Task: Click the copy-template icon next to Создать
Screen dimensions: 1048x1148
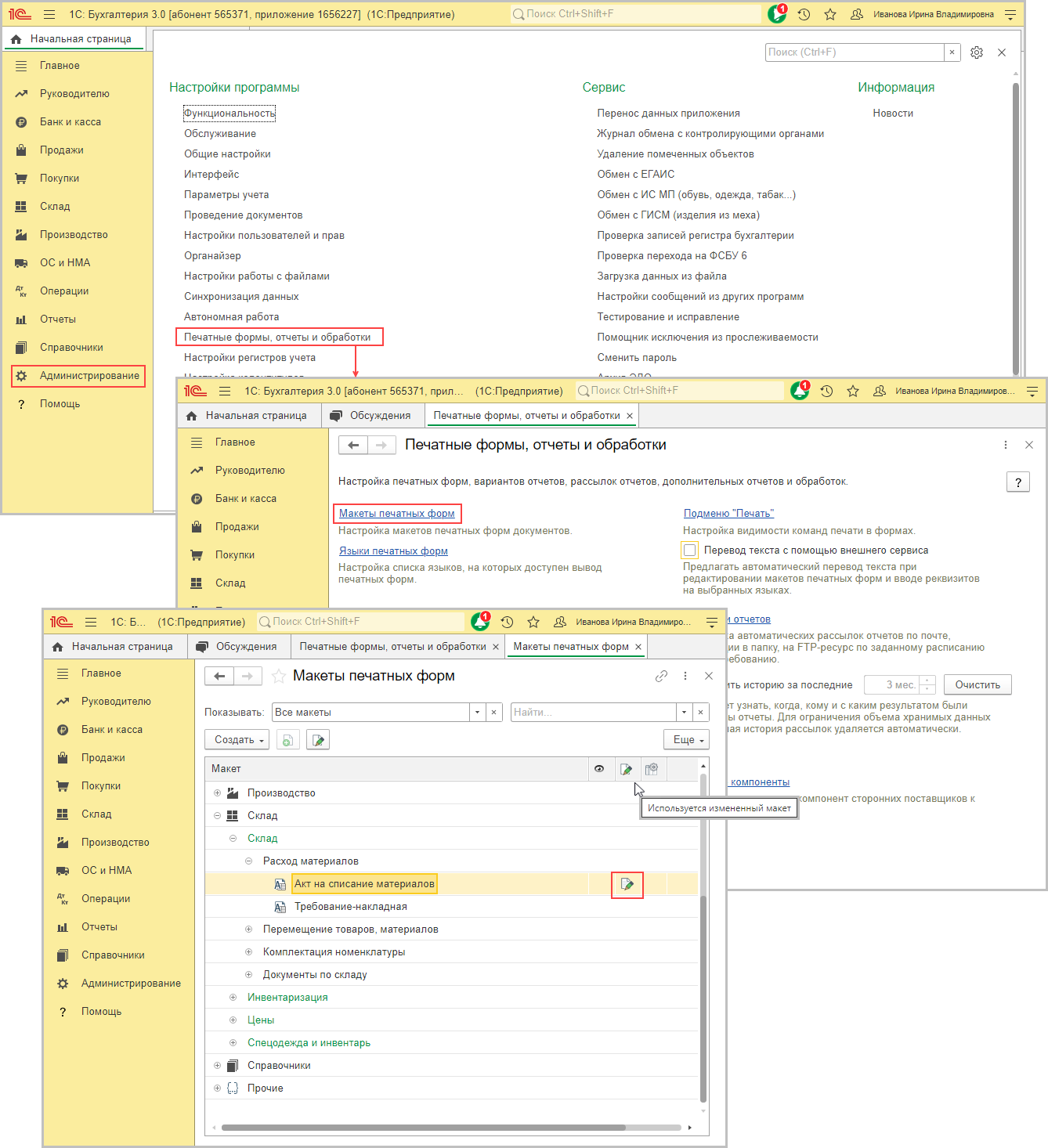Action: click(x=287, y=739)
